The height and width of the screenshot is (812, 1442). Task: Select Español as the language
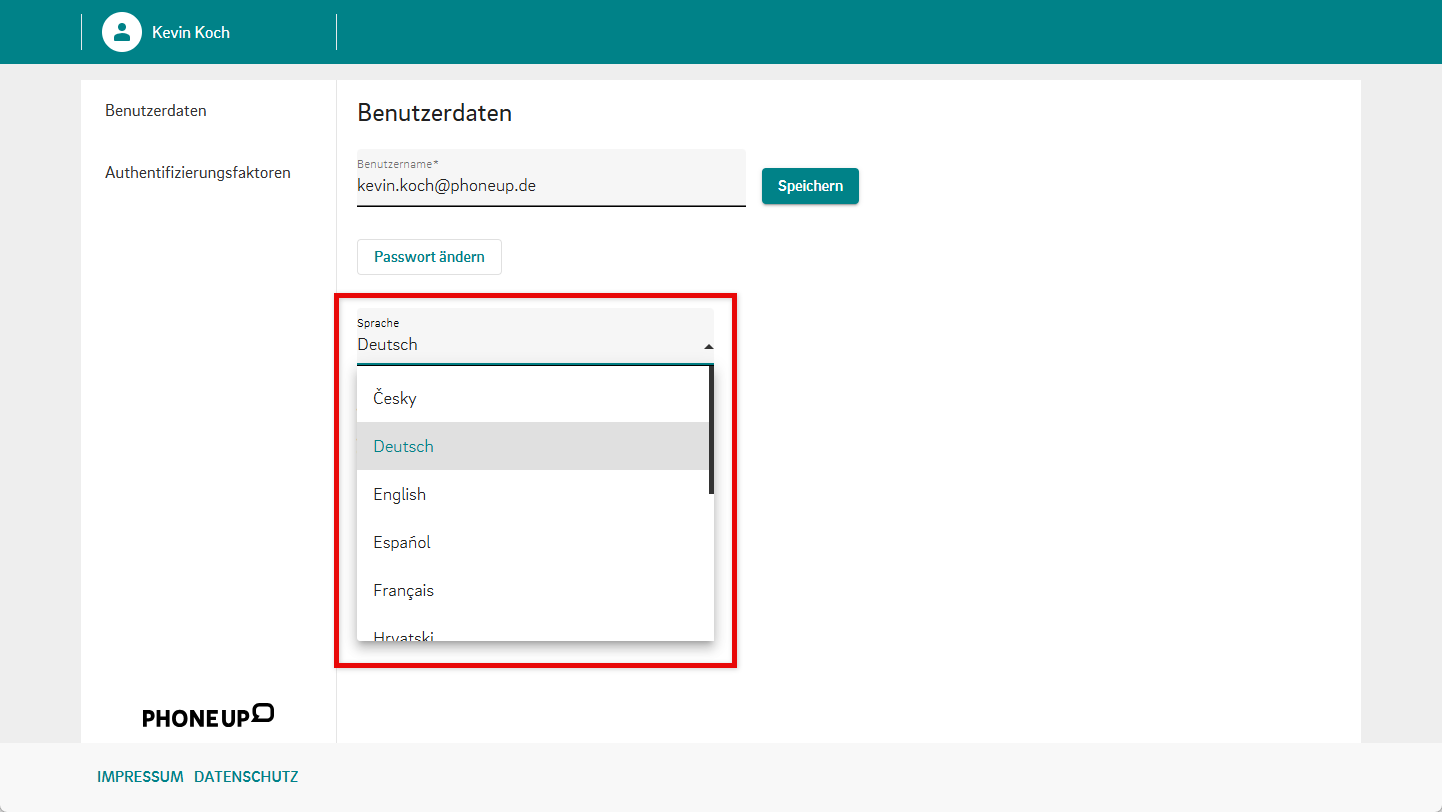pos(402,542)
